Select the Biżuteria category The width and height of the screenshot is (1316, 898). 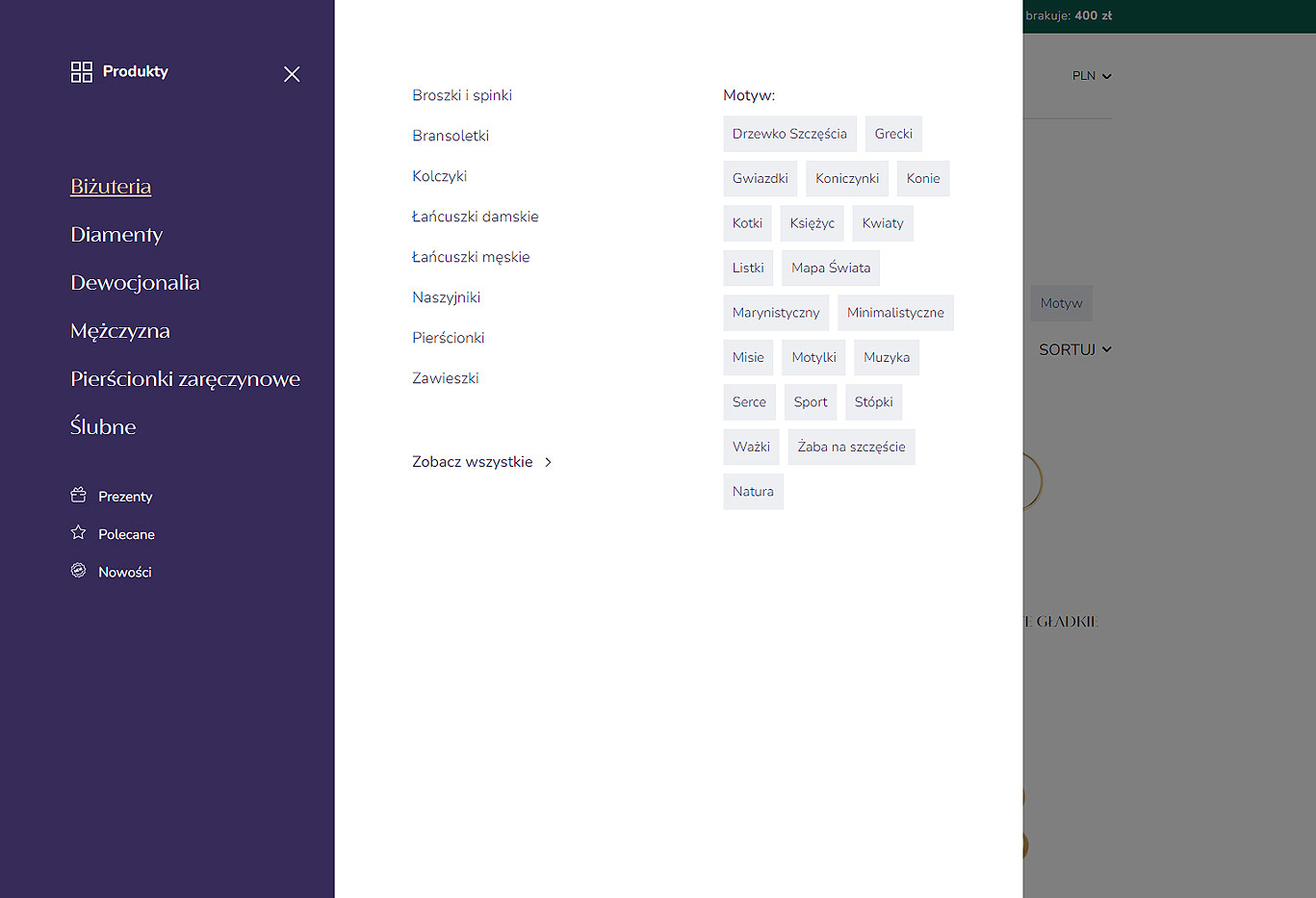(x=111, y=187)
